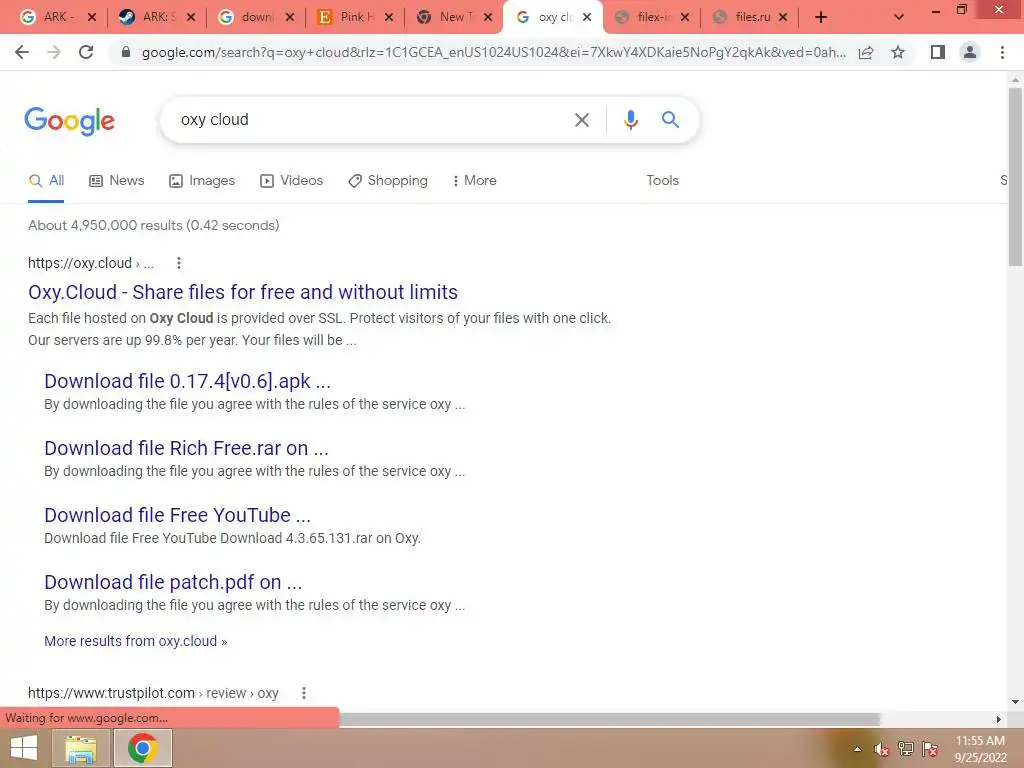
Task: Open 'Download file 0.17.4[v0.6].apk' link
Action: (x=187, y=381)
